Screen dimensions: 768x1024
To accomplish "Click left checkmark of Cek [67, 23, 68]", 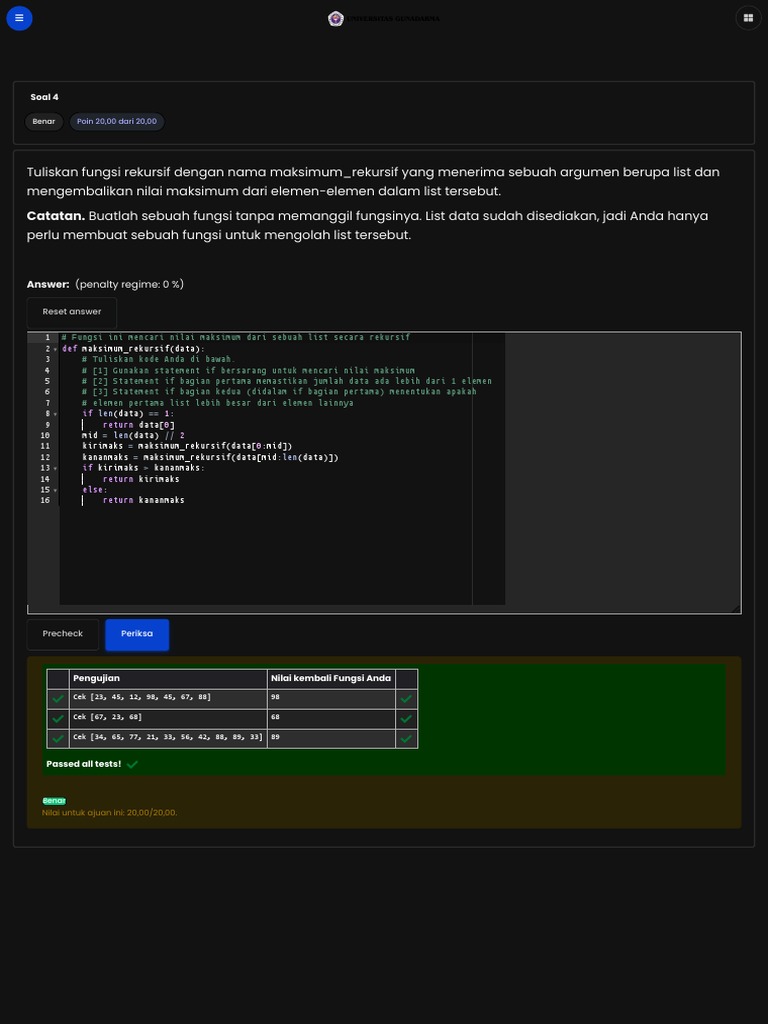I will click(58, 718).
